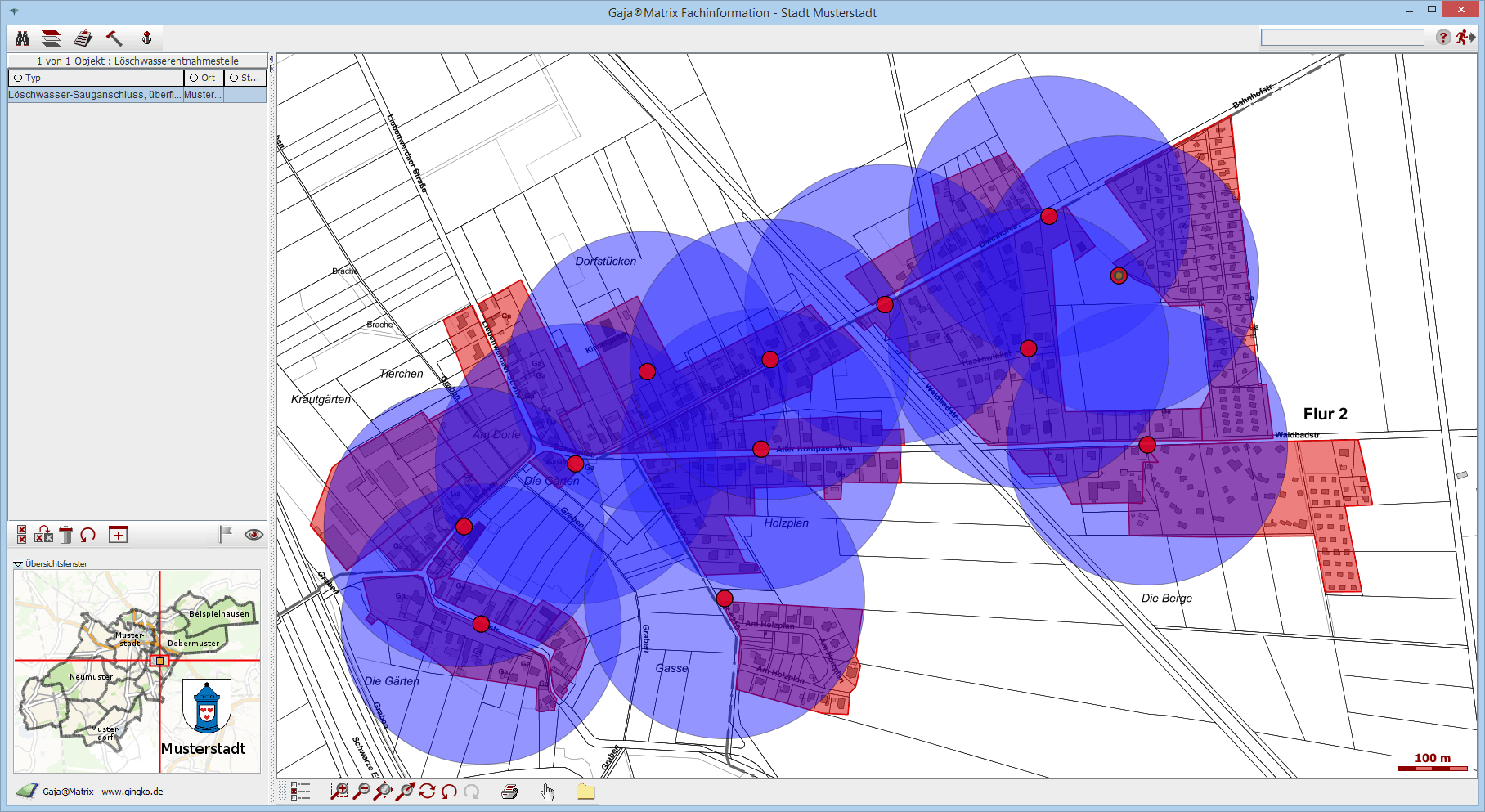Print the map with the printer icon
Viewport: 1485px width, 812px height.
(x=509, y=791)
